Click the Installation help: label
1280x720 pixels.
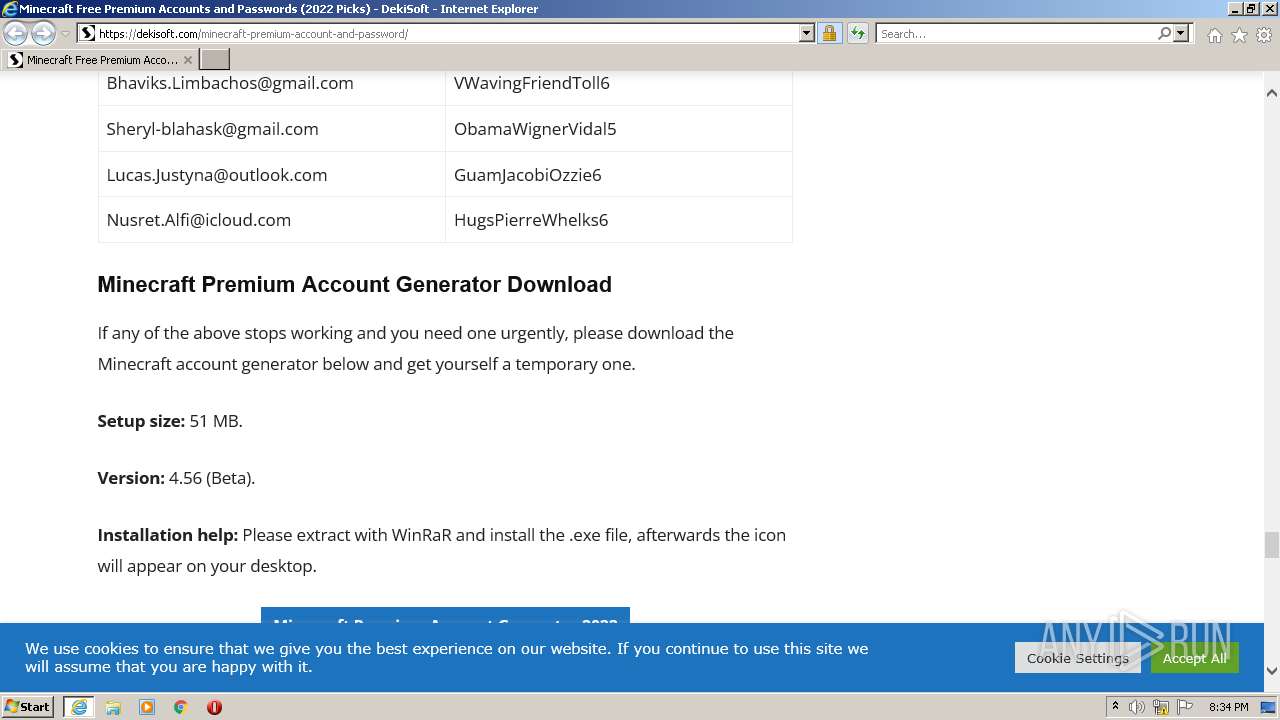point(167,535)
